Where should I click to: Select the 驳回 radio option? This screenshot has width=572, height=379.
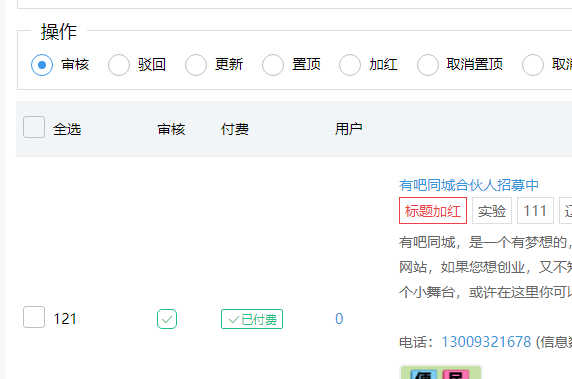pyautogui.click(x=119, y=65)
